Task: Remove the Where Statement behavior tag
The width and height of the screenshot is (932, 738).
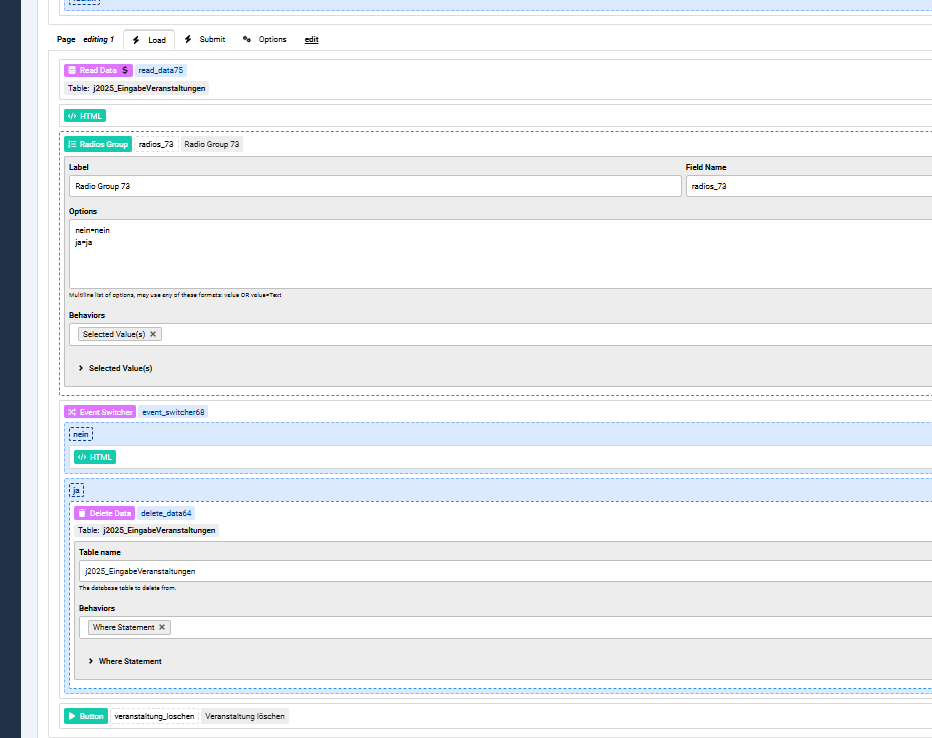Action: [x=162, y=627]
